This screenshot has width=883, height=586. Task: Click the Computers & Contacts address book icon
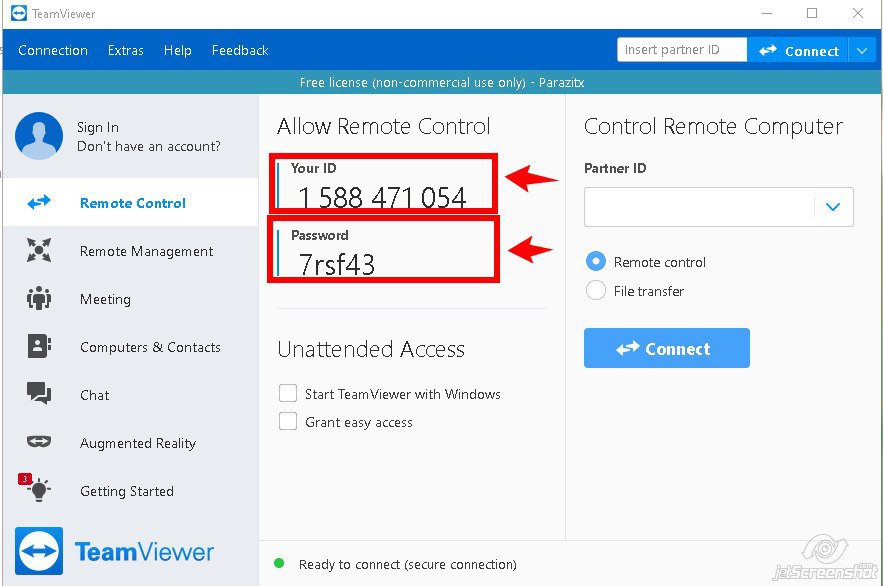[39, 347]
